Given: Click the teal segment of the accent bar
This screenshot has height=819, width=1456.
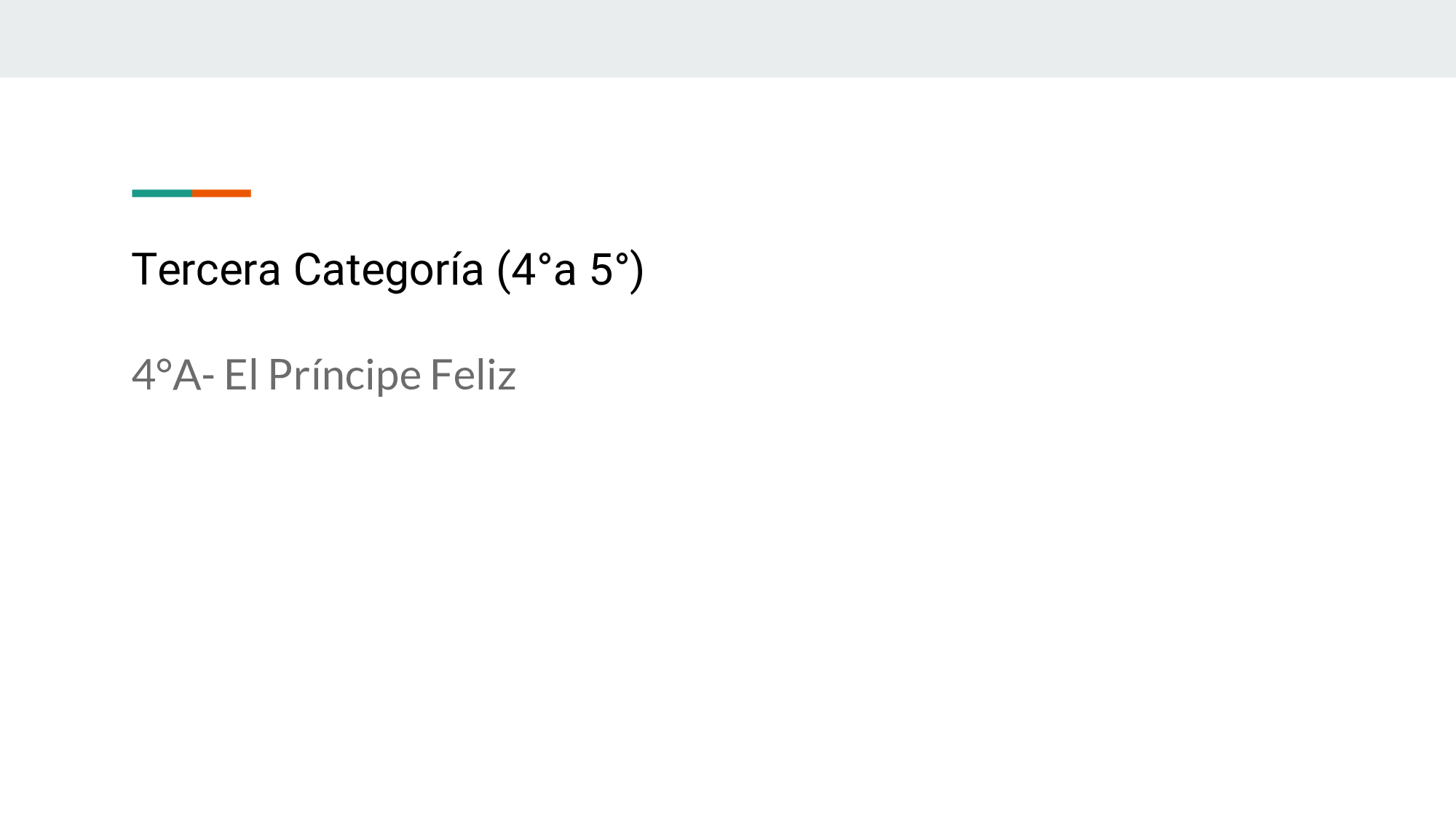Looking at the screenshot, I should [162, 194].
